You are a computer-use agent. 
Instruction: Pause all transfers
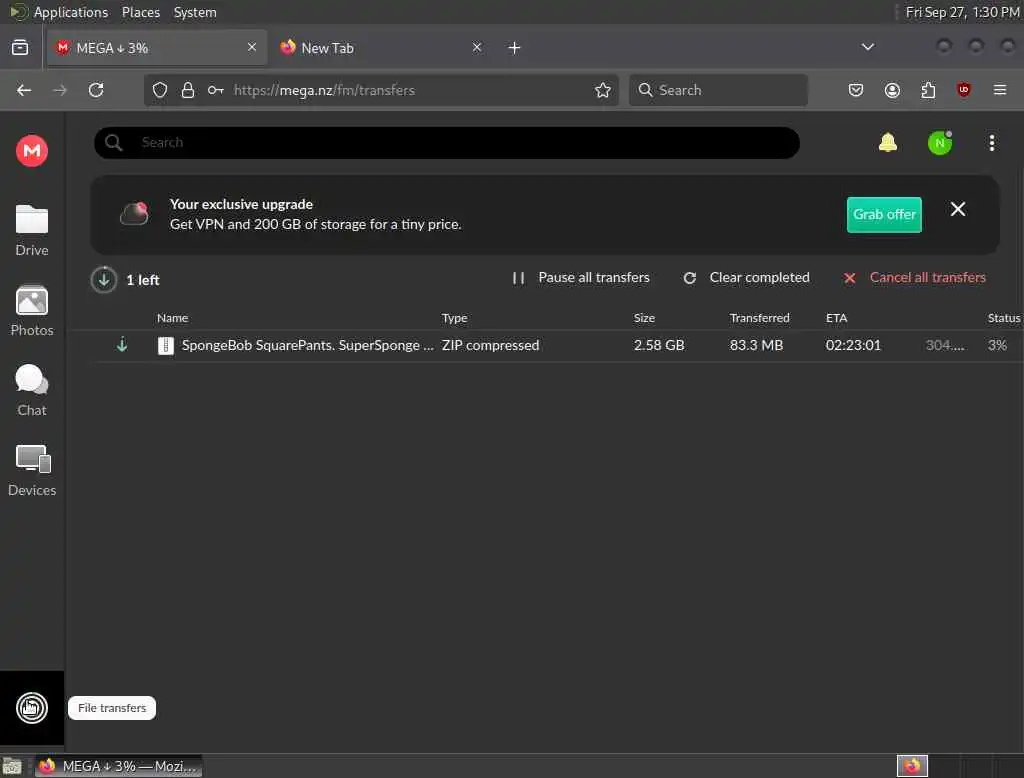click(581, 278)
